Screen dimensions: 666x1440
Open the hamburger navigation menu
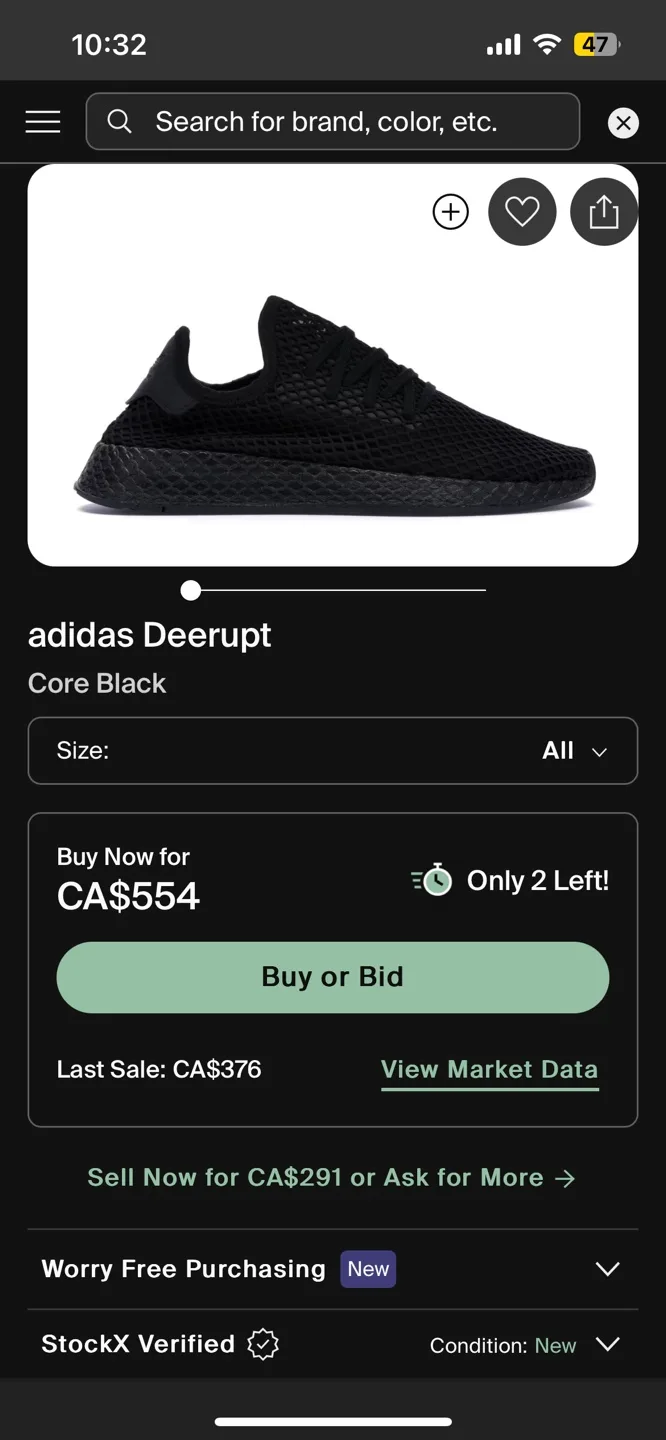[x=42, y=121]
